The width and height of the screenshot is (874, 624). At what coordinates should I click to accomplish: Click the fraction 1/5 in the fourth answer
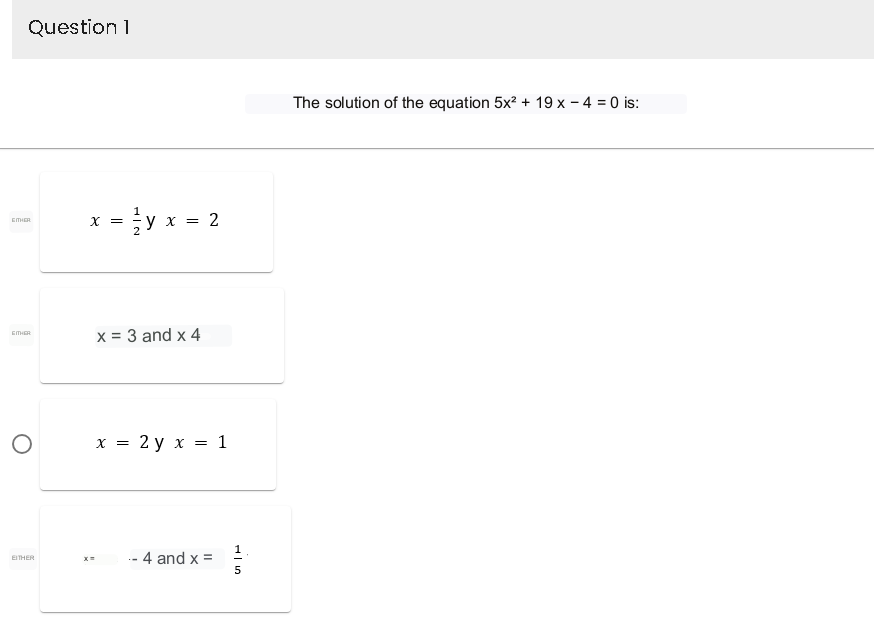click(x=237, y=558)
